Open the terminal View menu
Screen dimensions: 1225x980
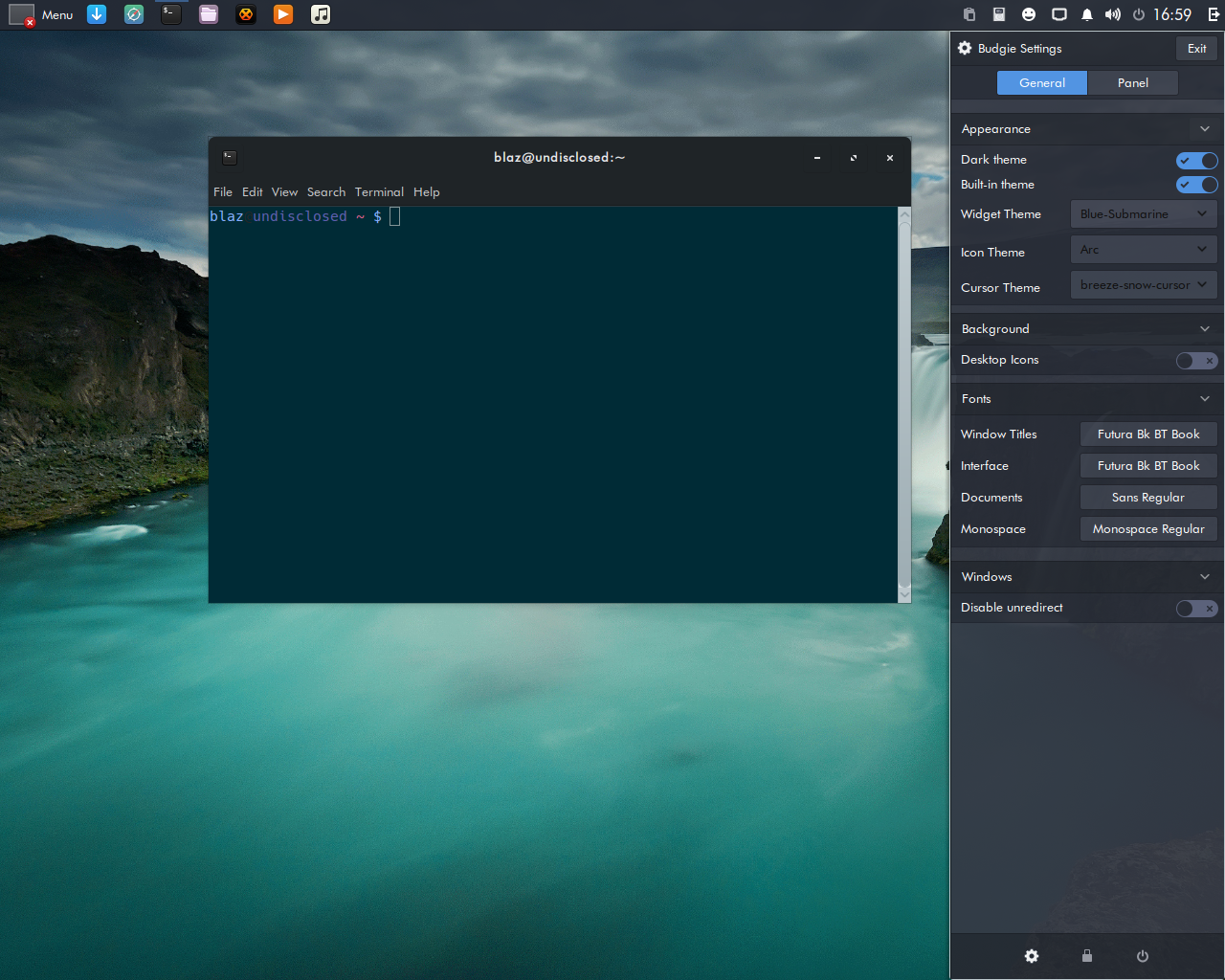284,192
